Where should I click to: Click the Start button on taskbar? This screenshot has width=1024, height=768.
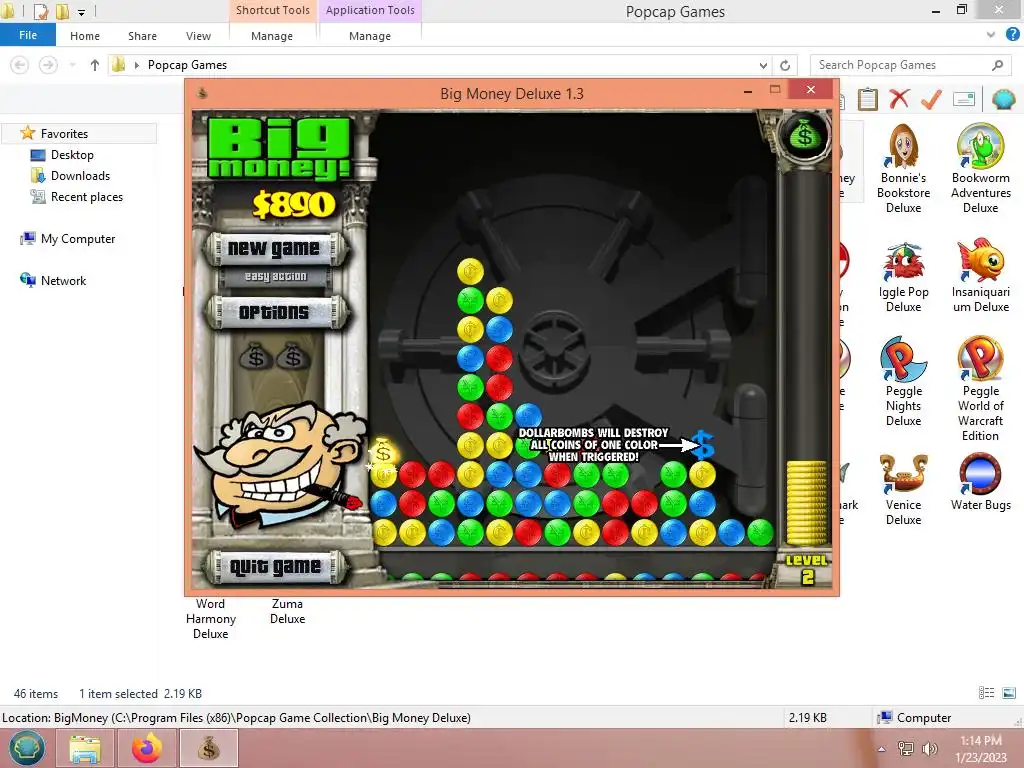click(x=27, y=748)
